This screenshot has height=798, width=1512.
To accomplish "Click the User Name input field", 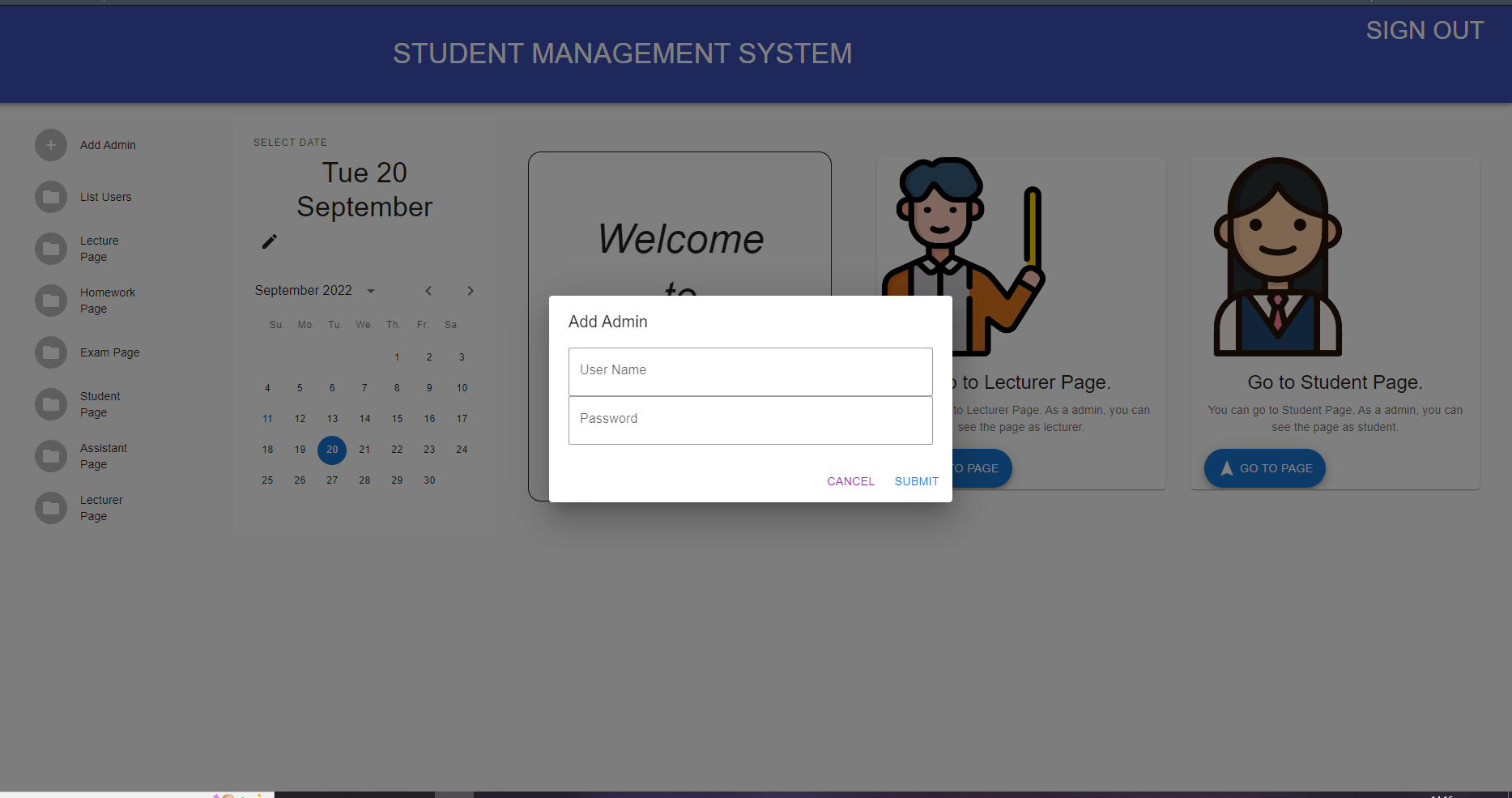I will (x=750, y=371).
